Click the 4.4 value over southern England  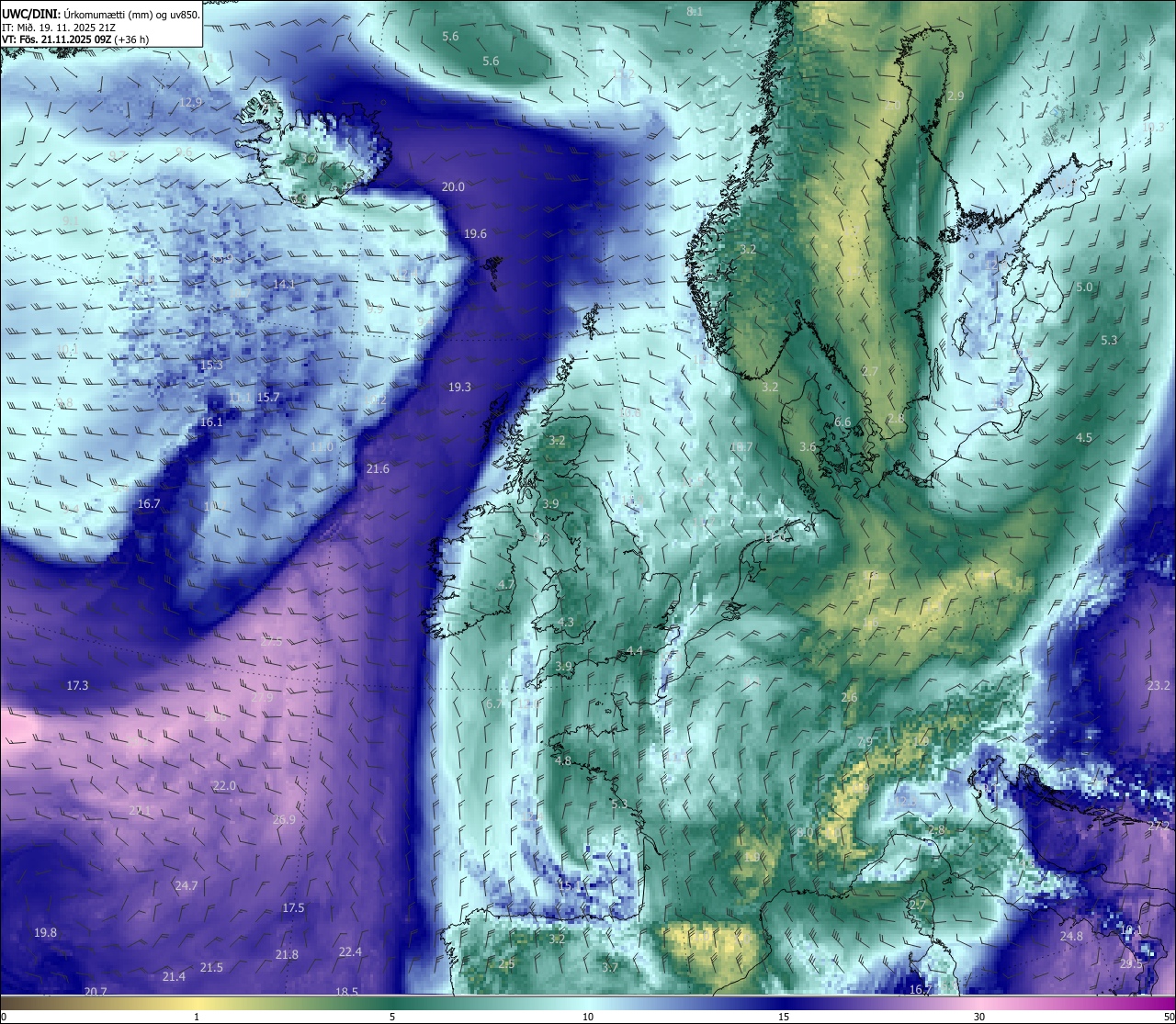pyautogui.click(x=635, y=650)
